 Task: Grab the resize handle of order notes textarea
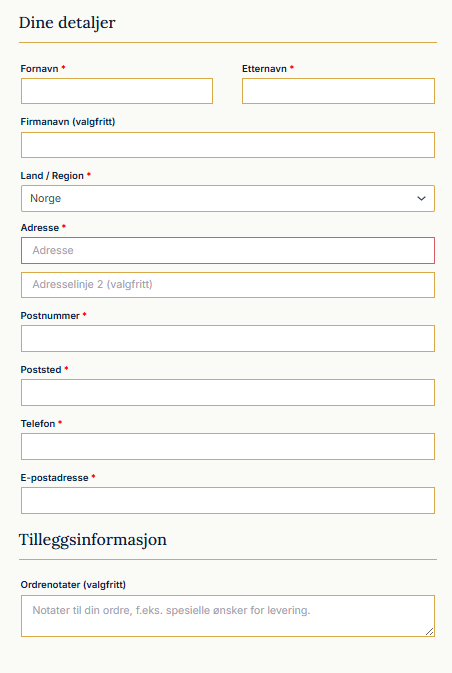(430, 631)
